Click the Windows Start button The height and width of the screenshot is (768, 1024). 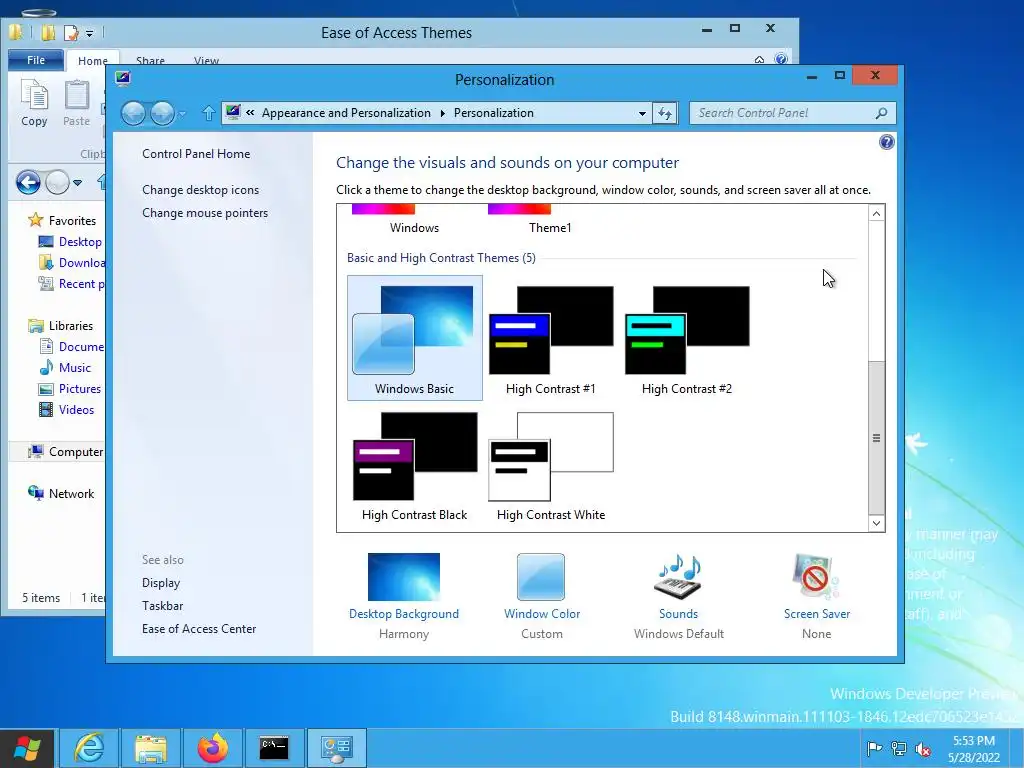[x=27, y=748]
